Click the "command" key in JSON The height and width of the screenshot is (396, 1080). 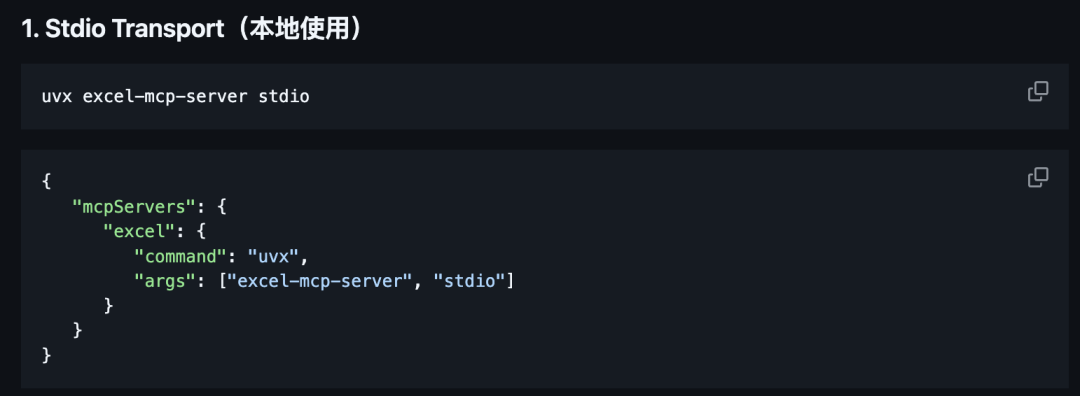(180, 256)
